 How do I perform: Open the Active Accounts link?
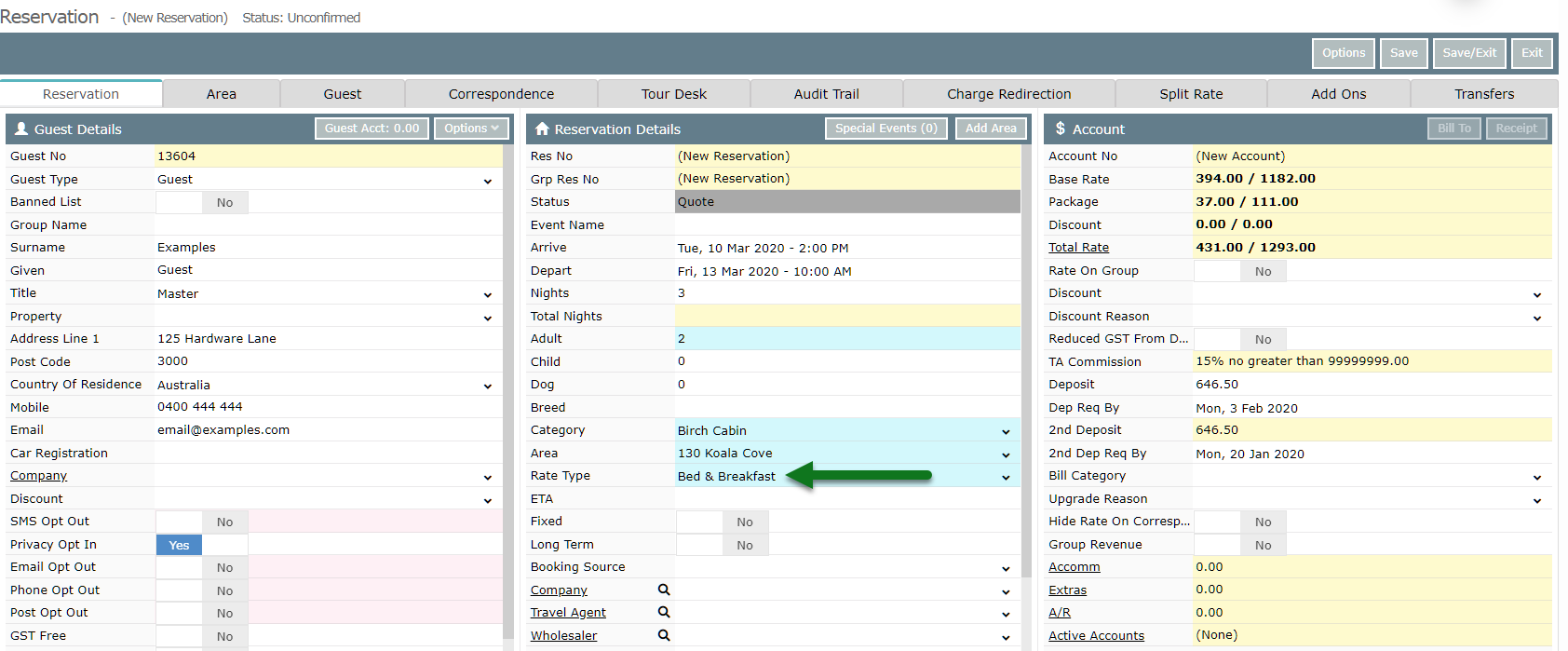(1097, 636)
